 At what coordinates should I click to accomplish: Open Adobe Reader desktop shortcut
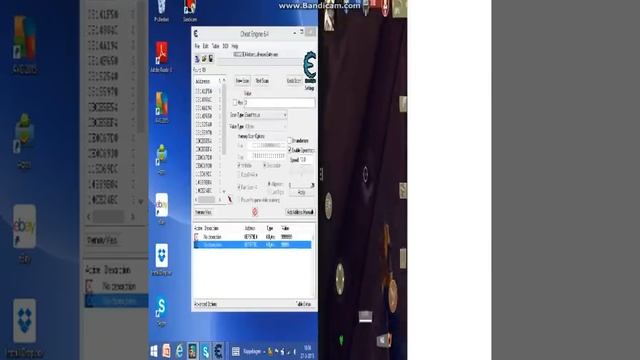161,56
